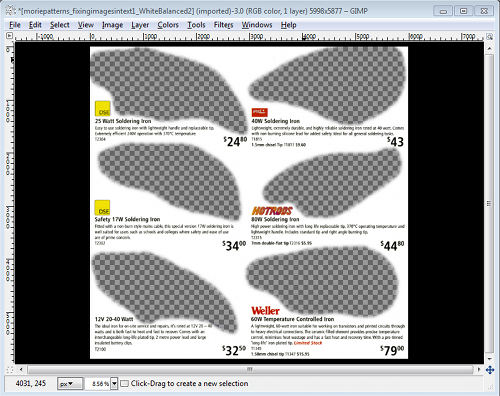Open the Image menu
This screenshot has height=396, width=500.
112,25
